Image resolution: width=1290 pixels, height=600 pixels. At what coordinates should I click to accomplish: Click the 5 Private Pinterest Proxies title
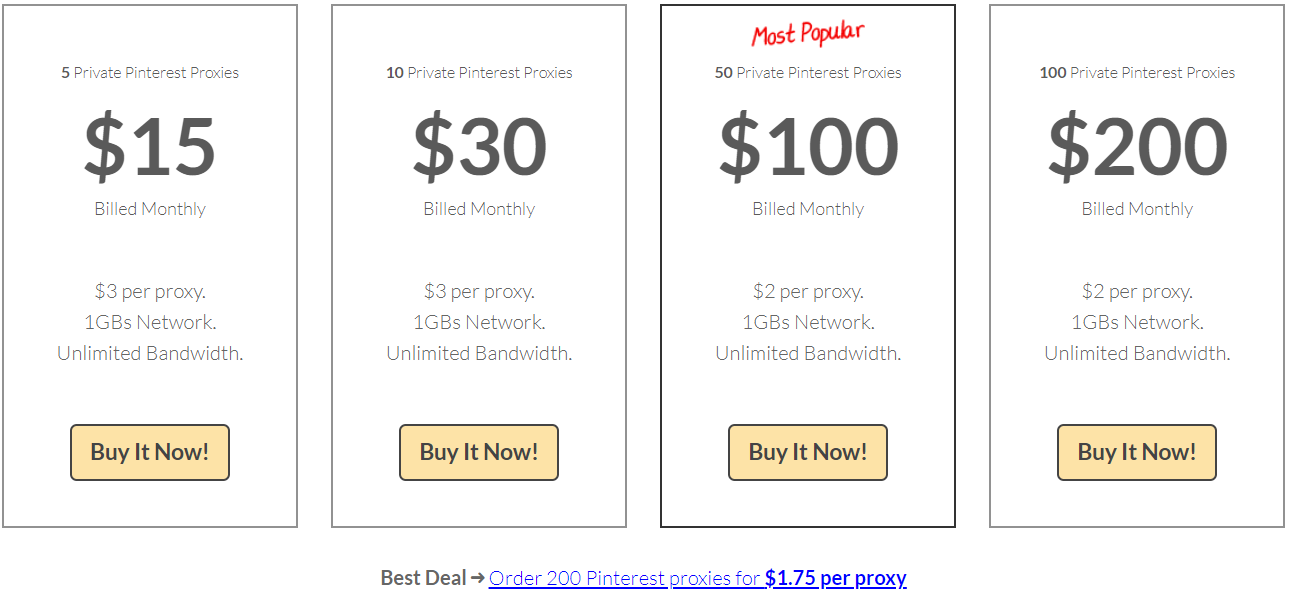point(150,73)
